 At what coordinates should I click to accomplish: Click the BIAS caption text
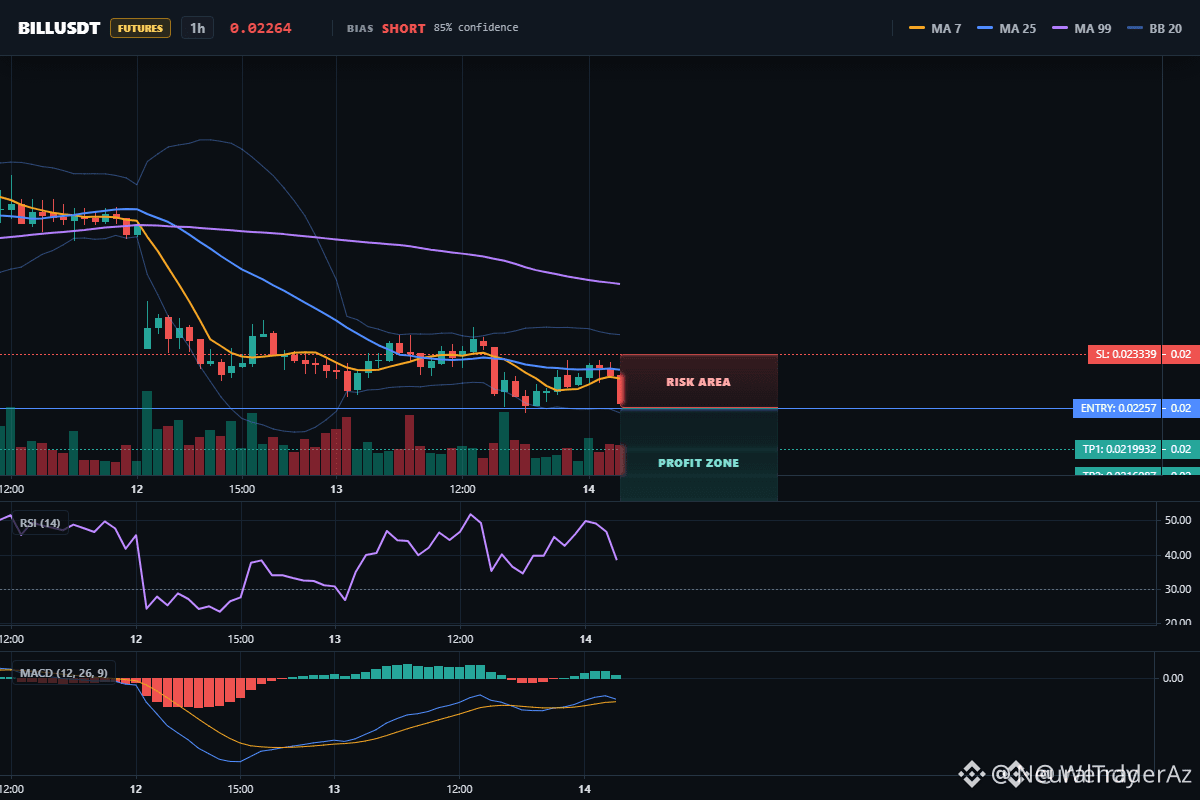coord(360,28)
